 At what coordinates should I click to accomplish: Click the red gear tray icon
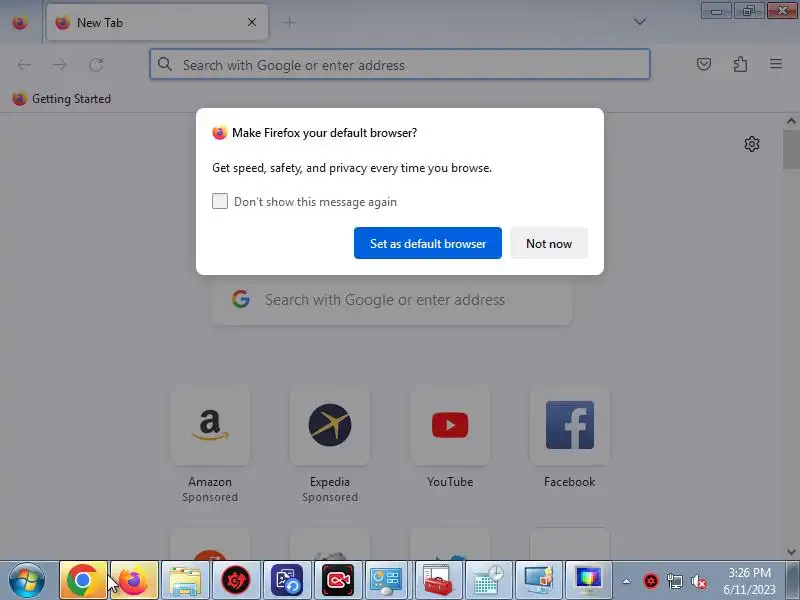(651, 581)
